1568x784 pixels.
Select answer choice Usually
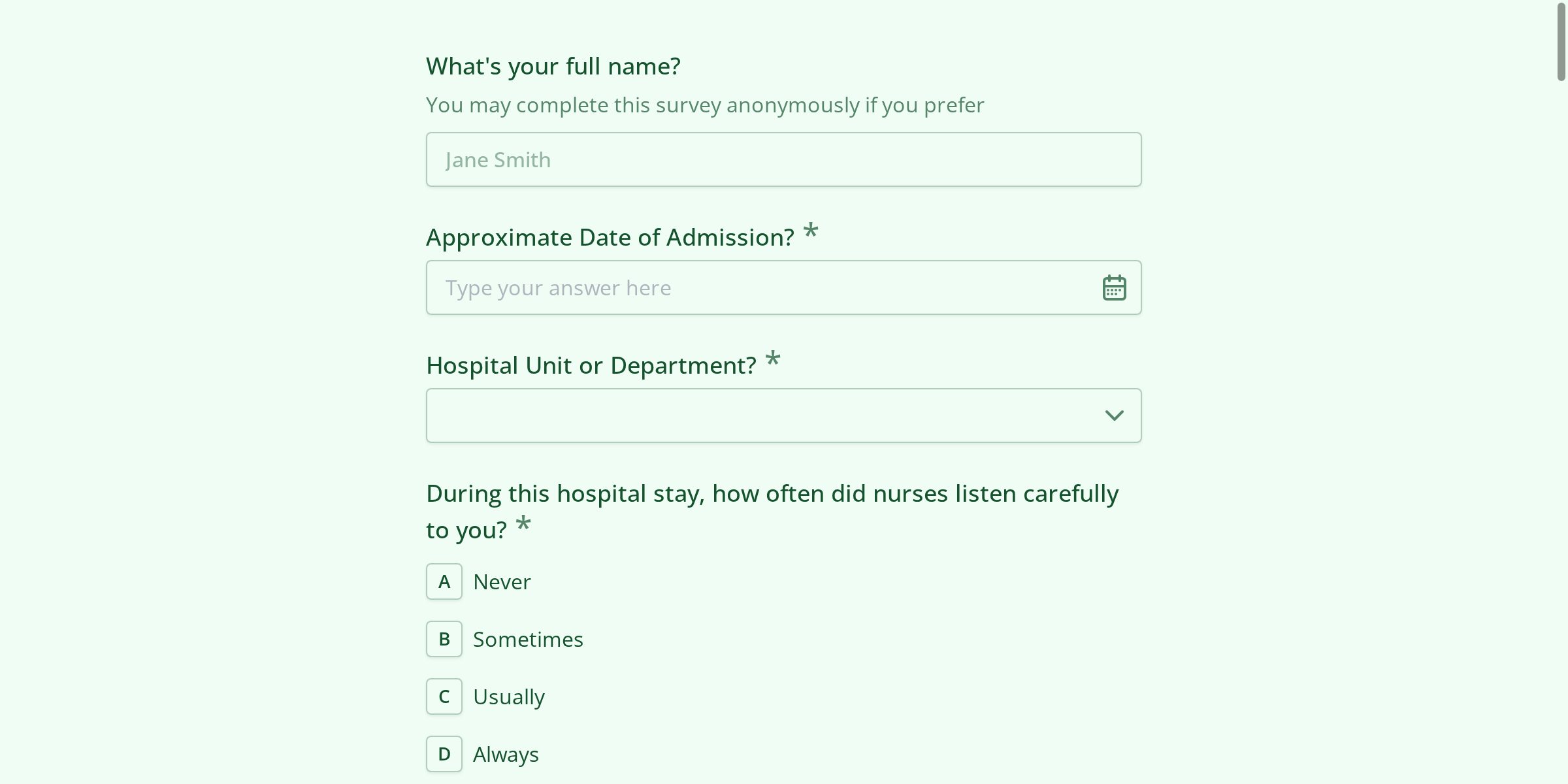pyautogui.click(x=509, y=696)
